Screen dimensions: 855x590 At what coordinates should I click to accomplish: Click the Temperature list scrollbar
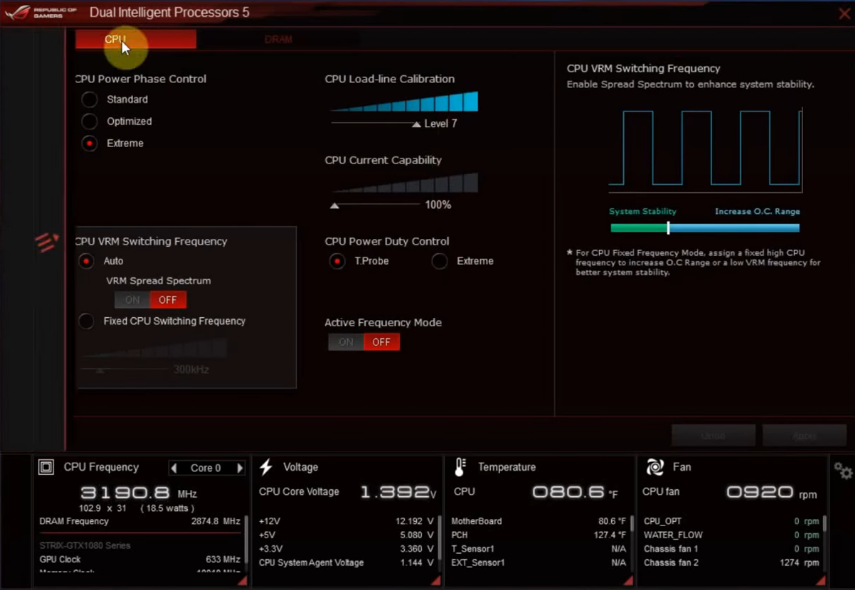[x=631, y=524]
